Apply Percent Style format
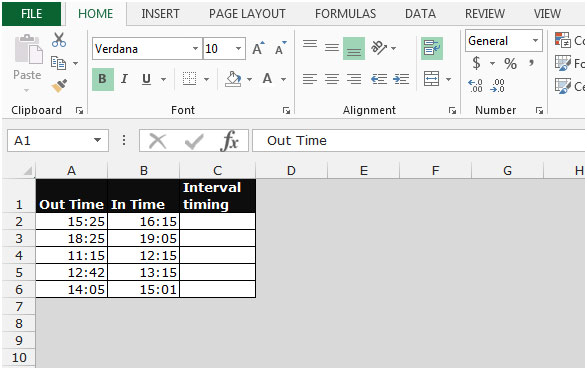This screenshot has width=587, height=370. [510, 63]
